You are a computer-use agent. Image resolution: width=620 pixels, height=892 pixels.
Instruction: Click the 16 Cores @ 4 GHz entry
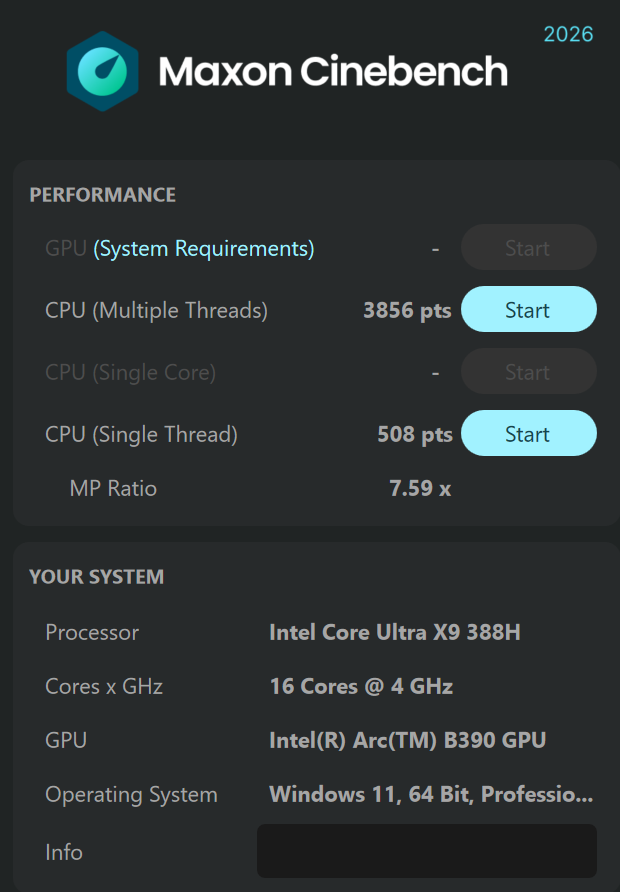(x=361, y=686)
